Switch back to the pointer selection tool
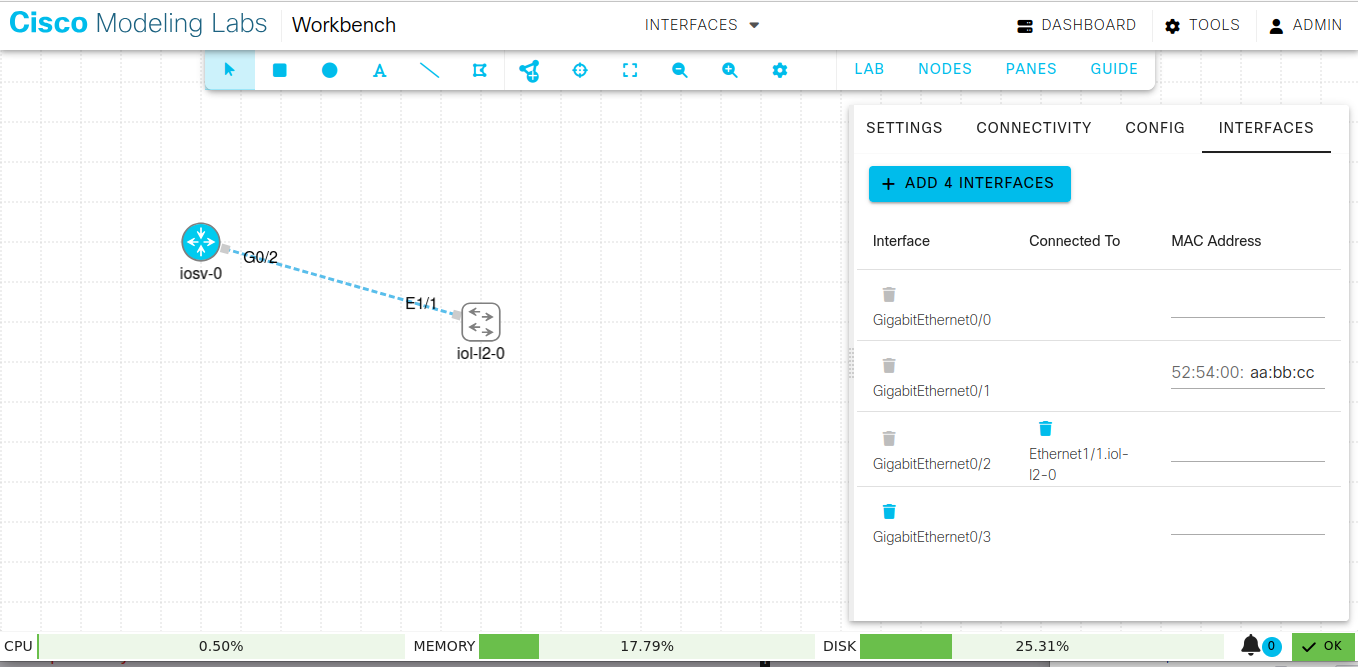The width and height of the screenshot is (1358, 667). (x=229, y=70)
